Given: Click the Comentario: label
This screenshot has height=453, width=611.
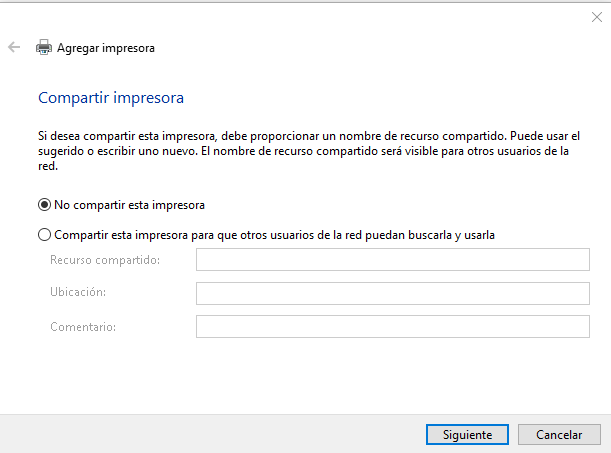Looking at the screenshot, I should (x=83, y=327).
